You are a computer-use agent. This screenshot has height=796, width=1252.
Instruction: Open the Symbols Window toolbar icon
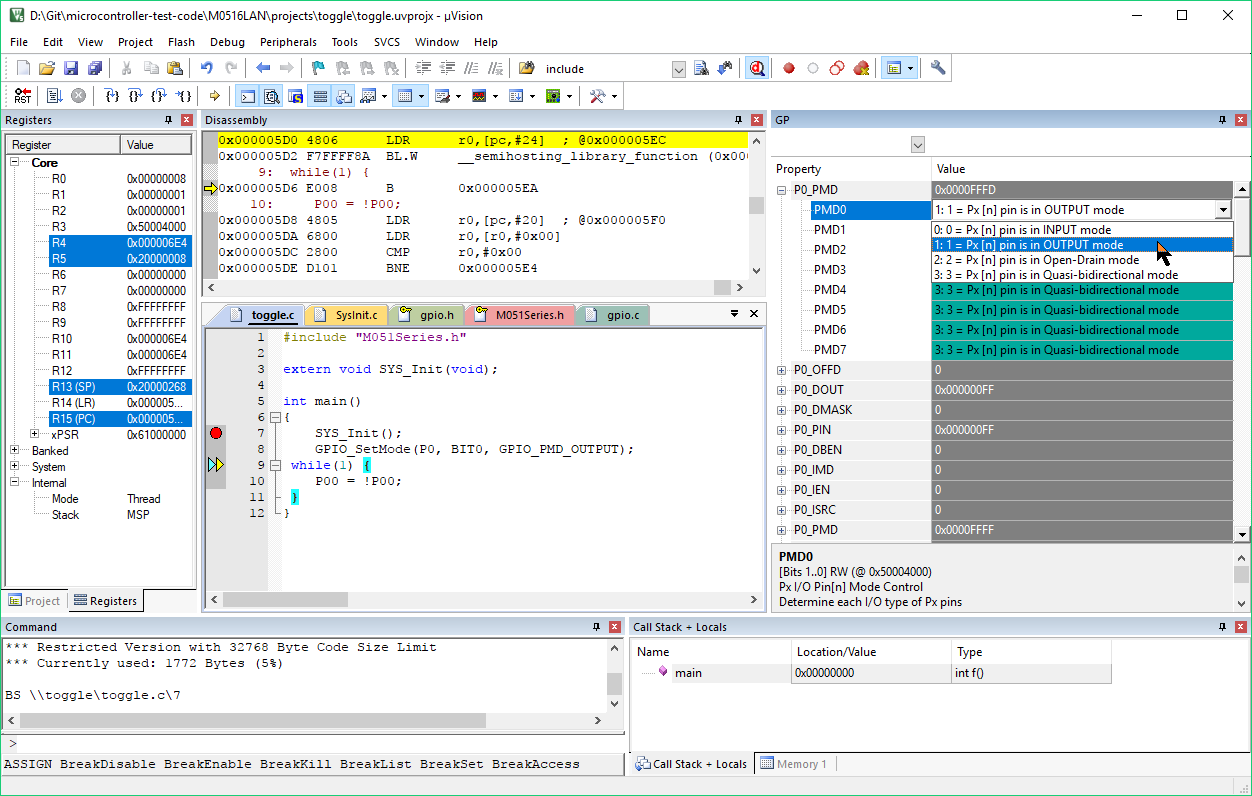click(296, 96)
